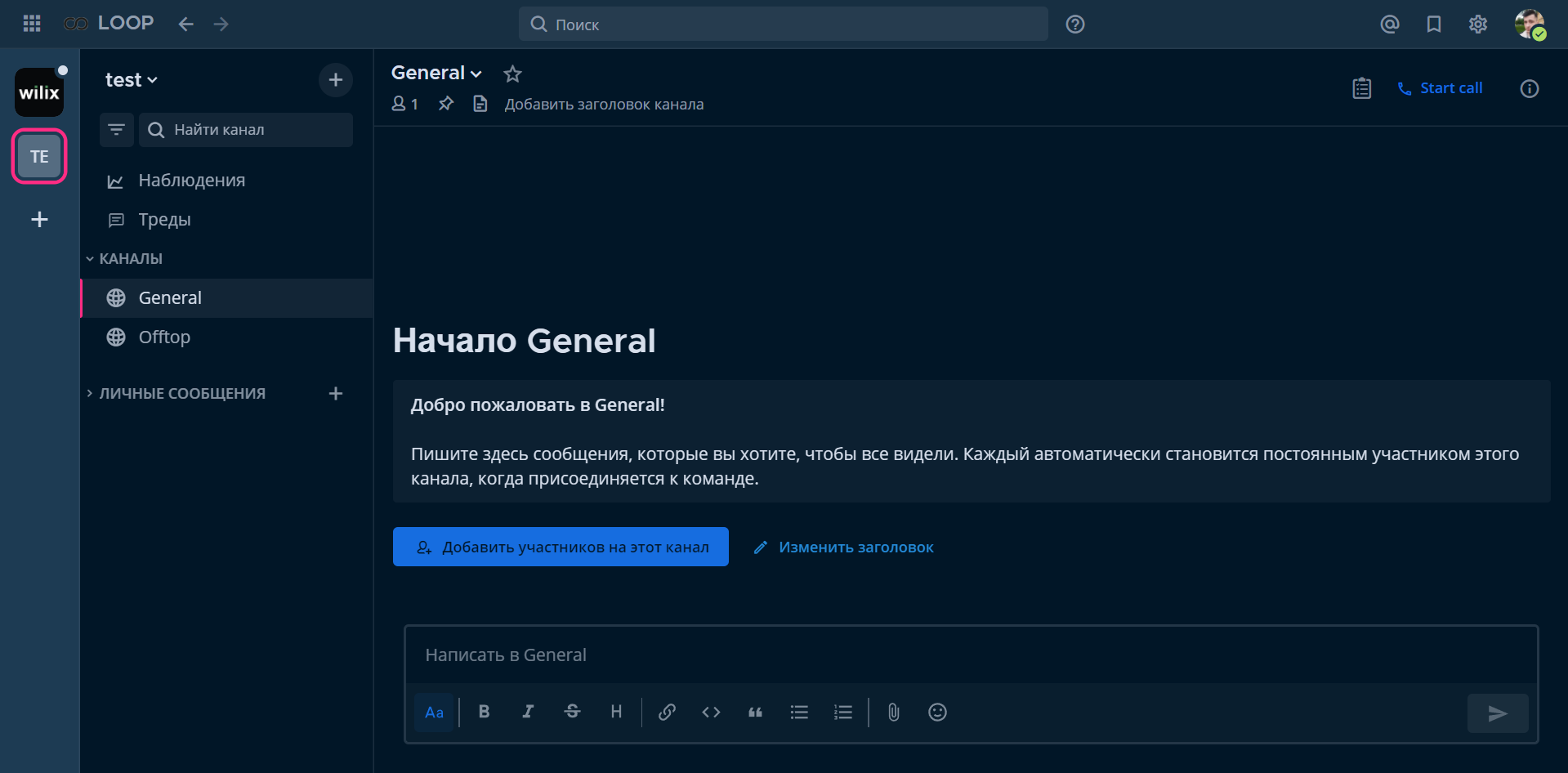Star the General channel as favorite
1568x773 pixels.
tap(512, 74)
